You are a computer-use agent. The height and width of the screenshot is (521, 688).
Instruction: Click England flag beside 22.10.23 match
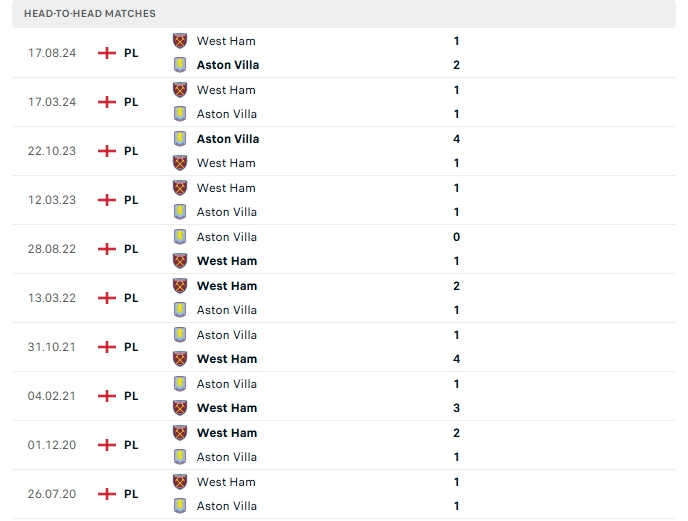pos(107,151)
